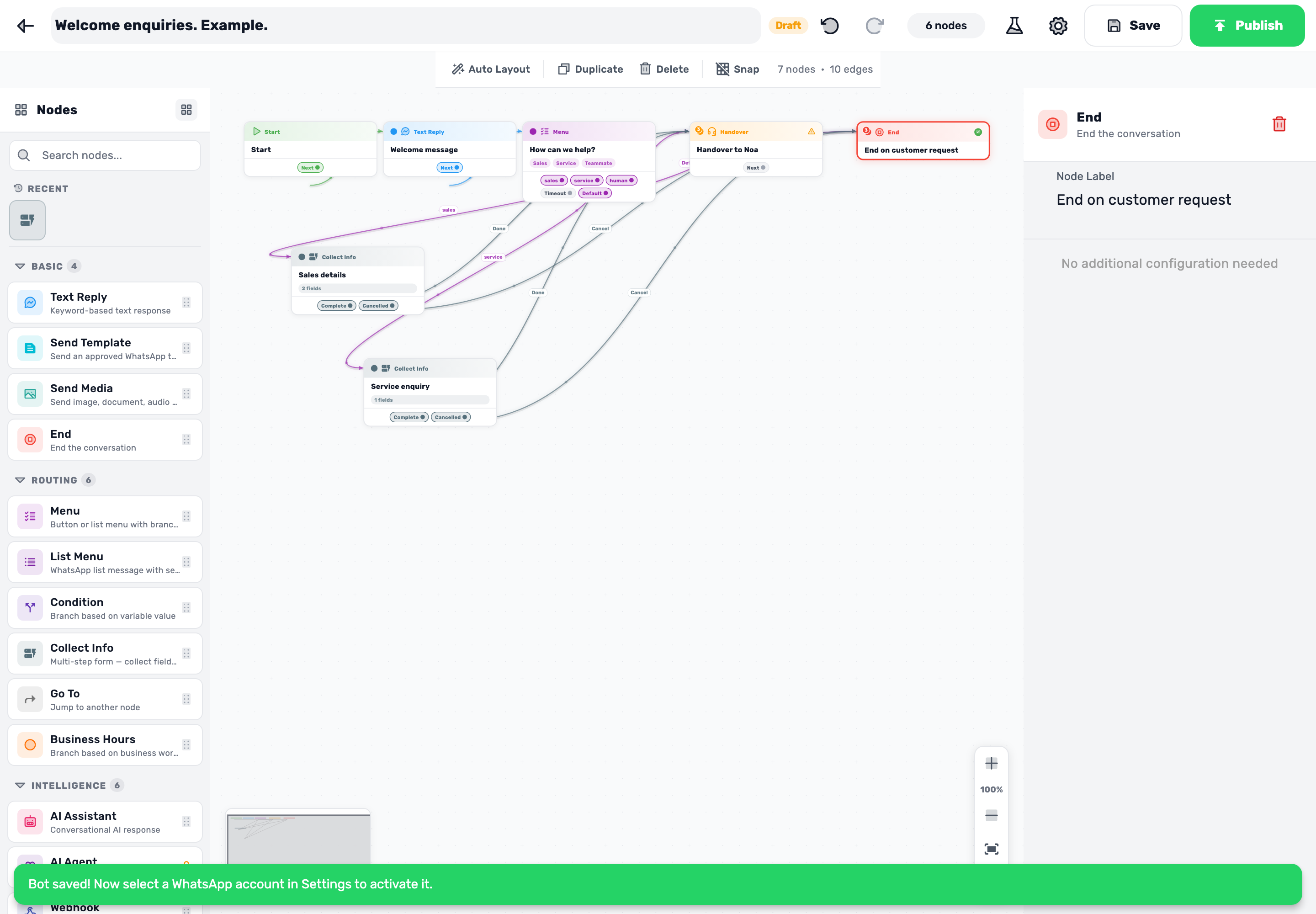Click Cancelled port on Service enquiry
1316x914 pixels.
(x=451, y=417)
